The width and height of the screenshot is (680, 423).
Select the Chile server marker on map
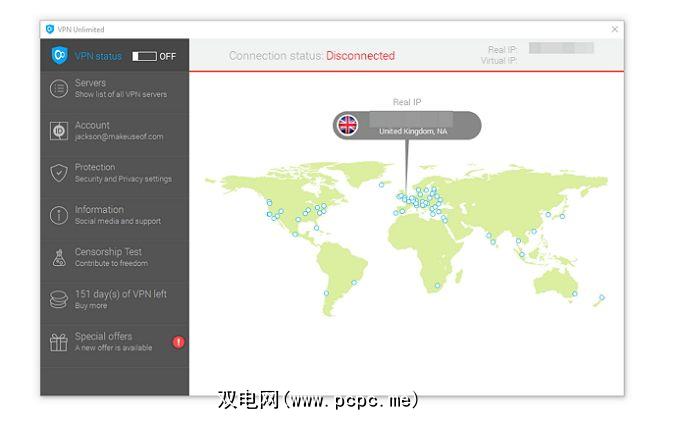(326, 293)
